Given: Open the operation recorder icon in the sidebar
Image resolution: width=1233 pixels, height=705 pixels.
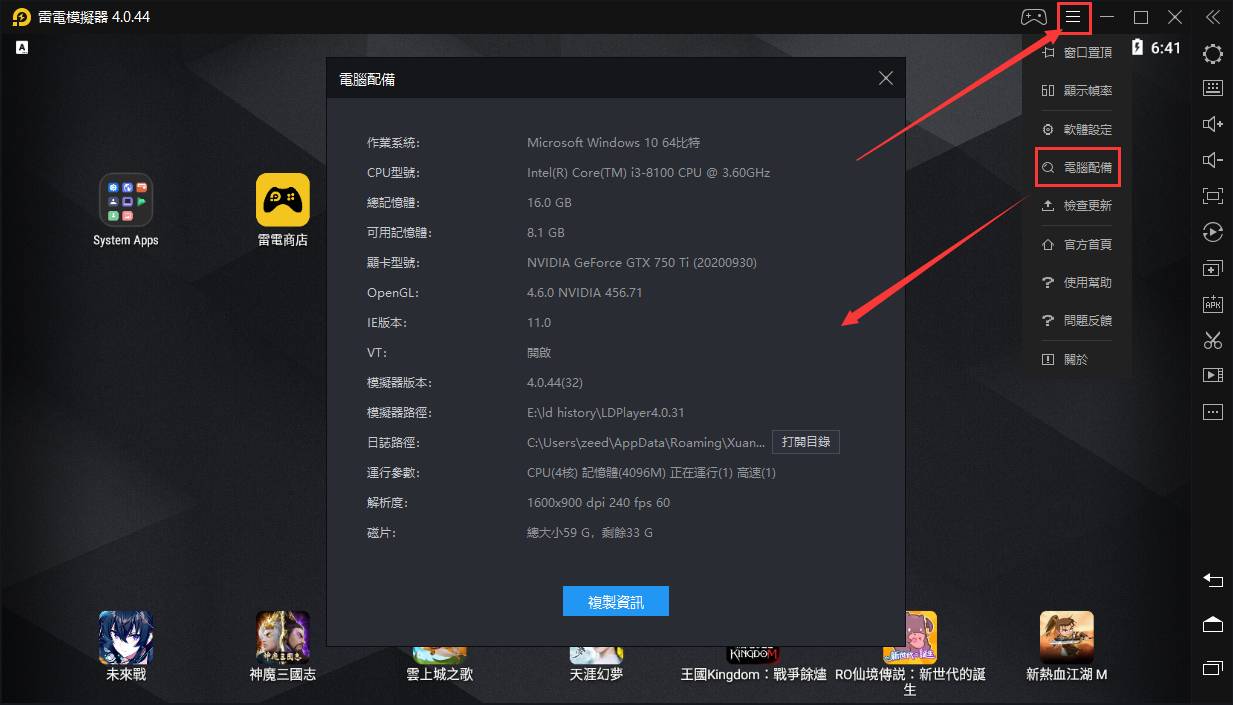Looking at the screenshot, I should 1212,232.
